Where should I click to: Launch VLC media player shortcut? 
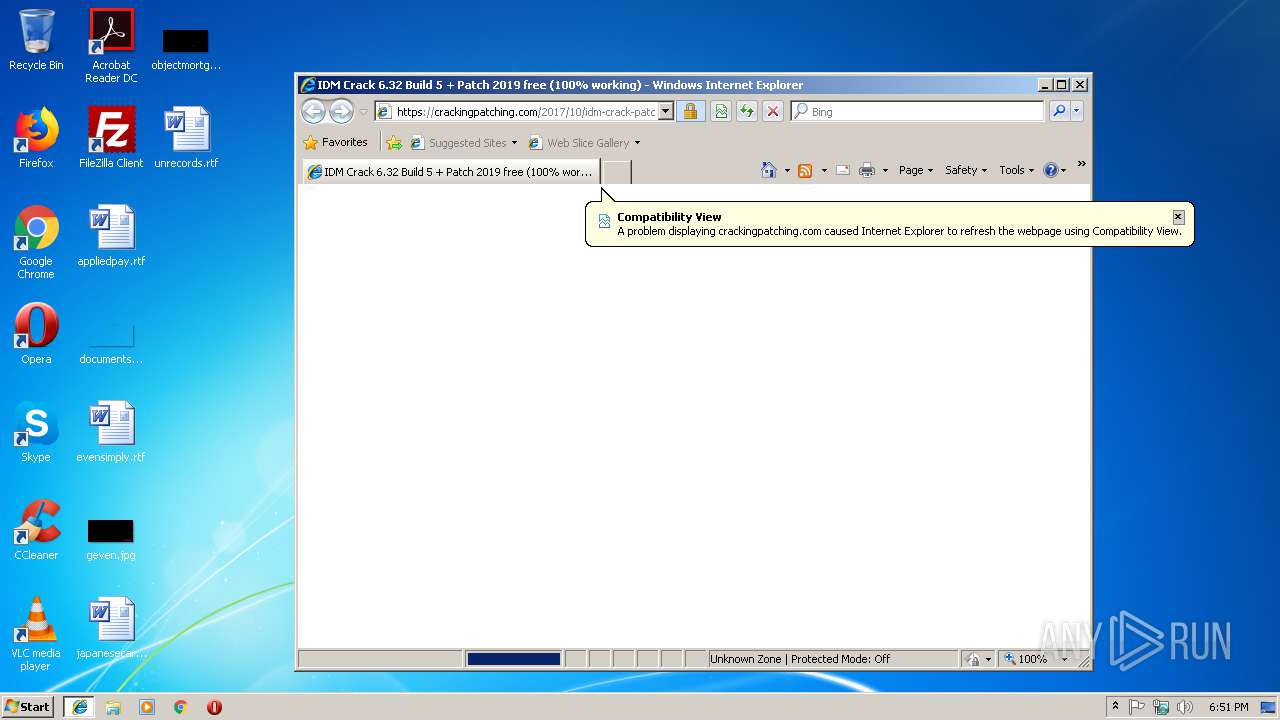point(36,634)
